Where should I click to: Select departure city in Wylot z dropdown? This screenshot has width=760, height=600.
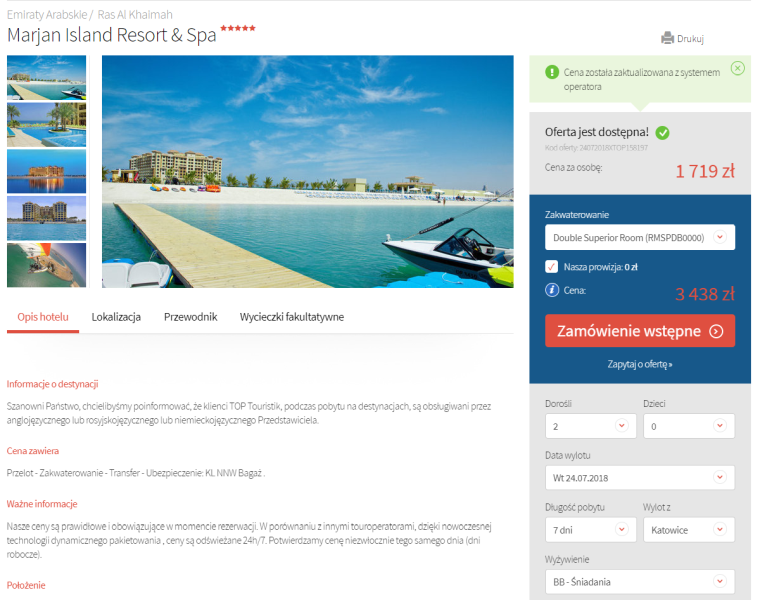click(x=687, y=529)
